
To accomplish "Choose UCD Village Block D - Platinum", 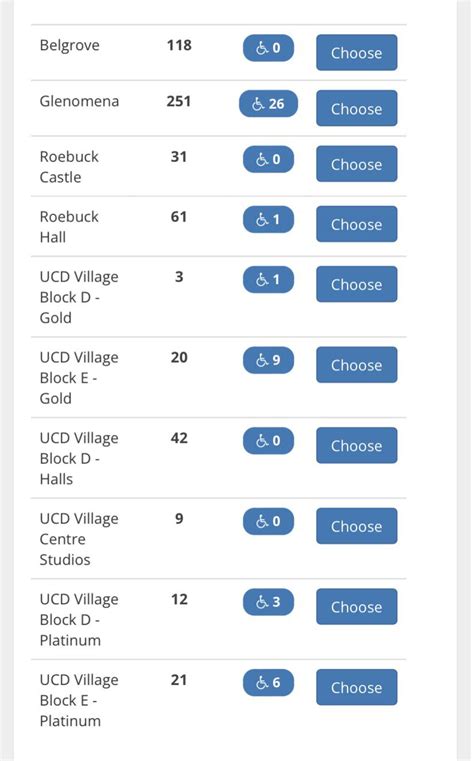I will tap(357, 606).
